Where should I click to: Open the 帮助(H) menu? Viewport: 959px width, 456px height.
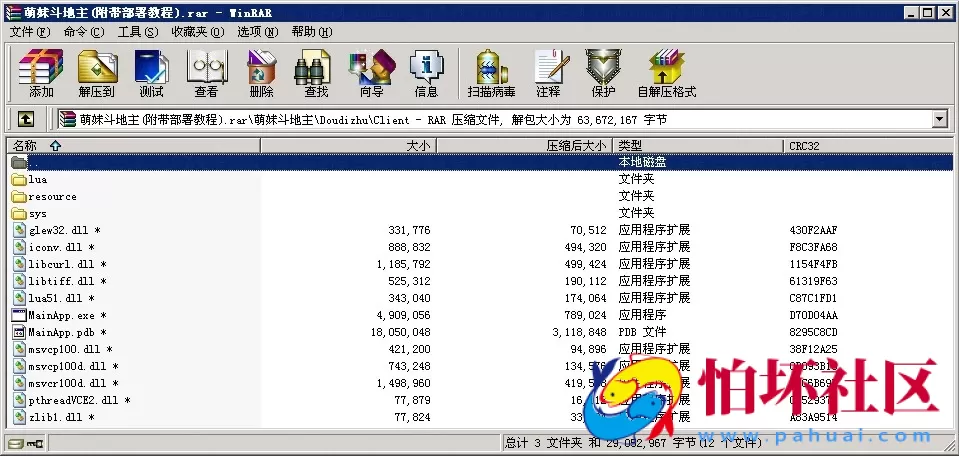tap(311, 32)
